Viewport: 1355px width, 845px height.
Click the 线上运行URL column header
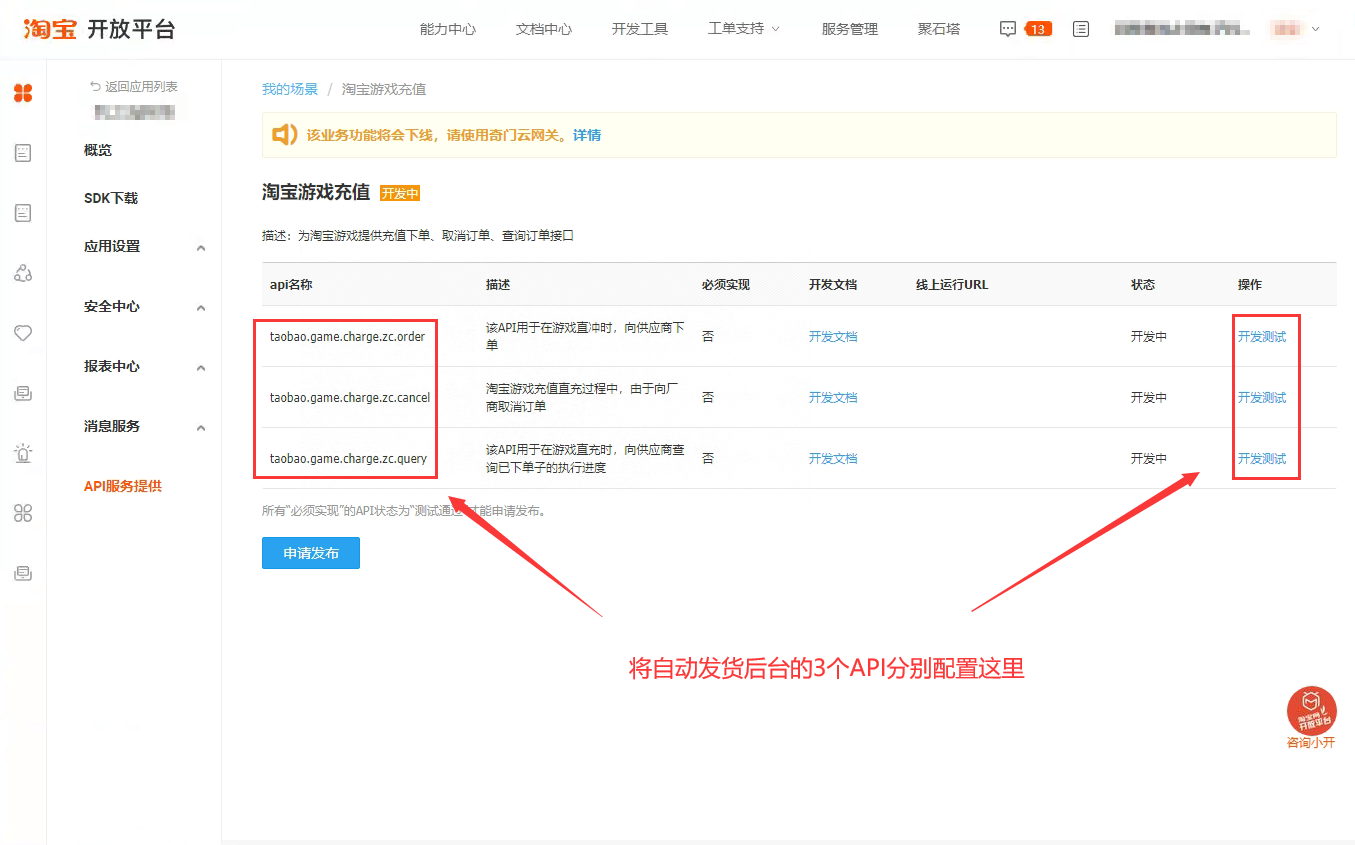pos(952,285)
